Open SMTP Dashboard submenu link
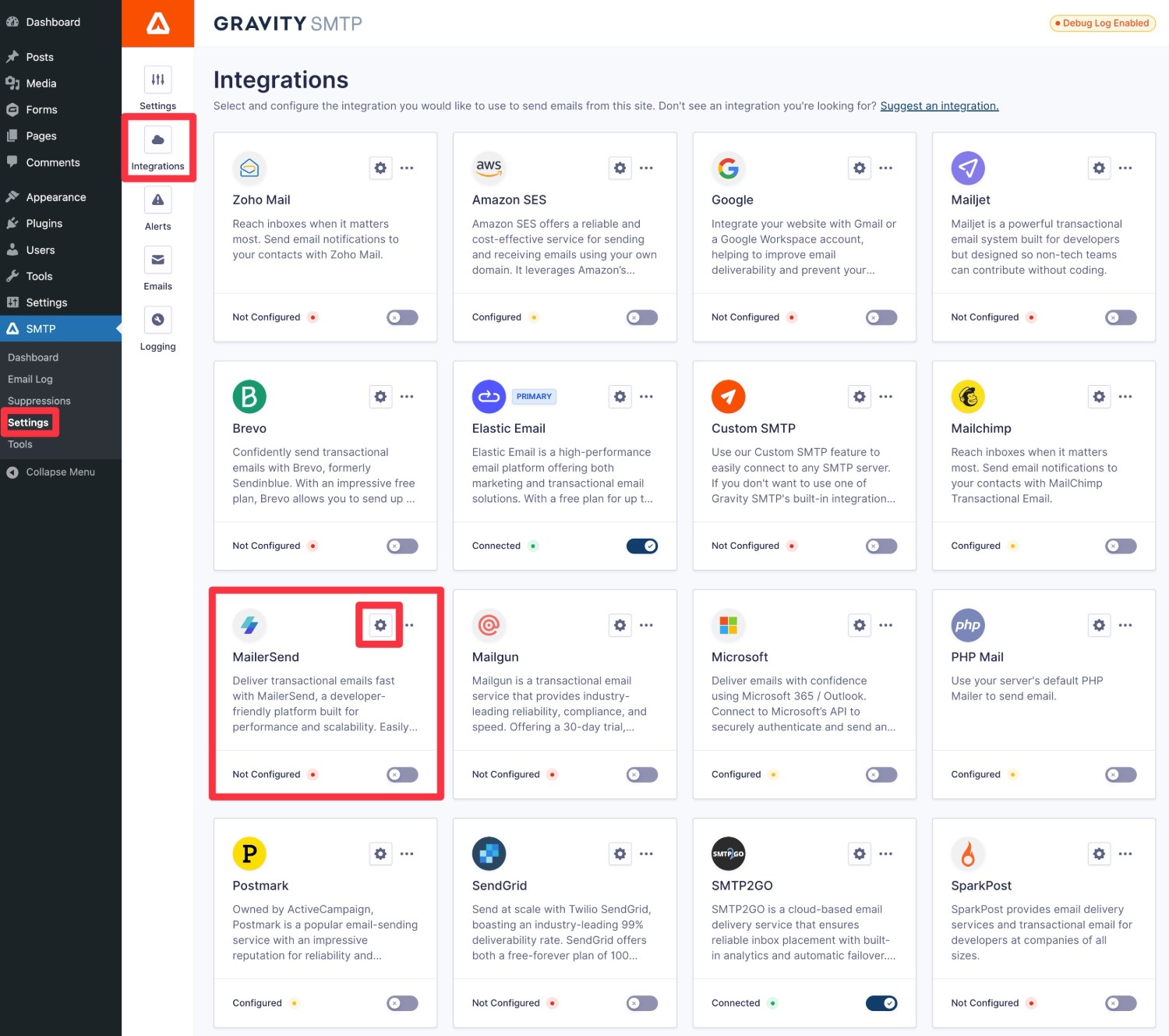The height and width of the screenshot is (1036, 1169). point(33,357)
